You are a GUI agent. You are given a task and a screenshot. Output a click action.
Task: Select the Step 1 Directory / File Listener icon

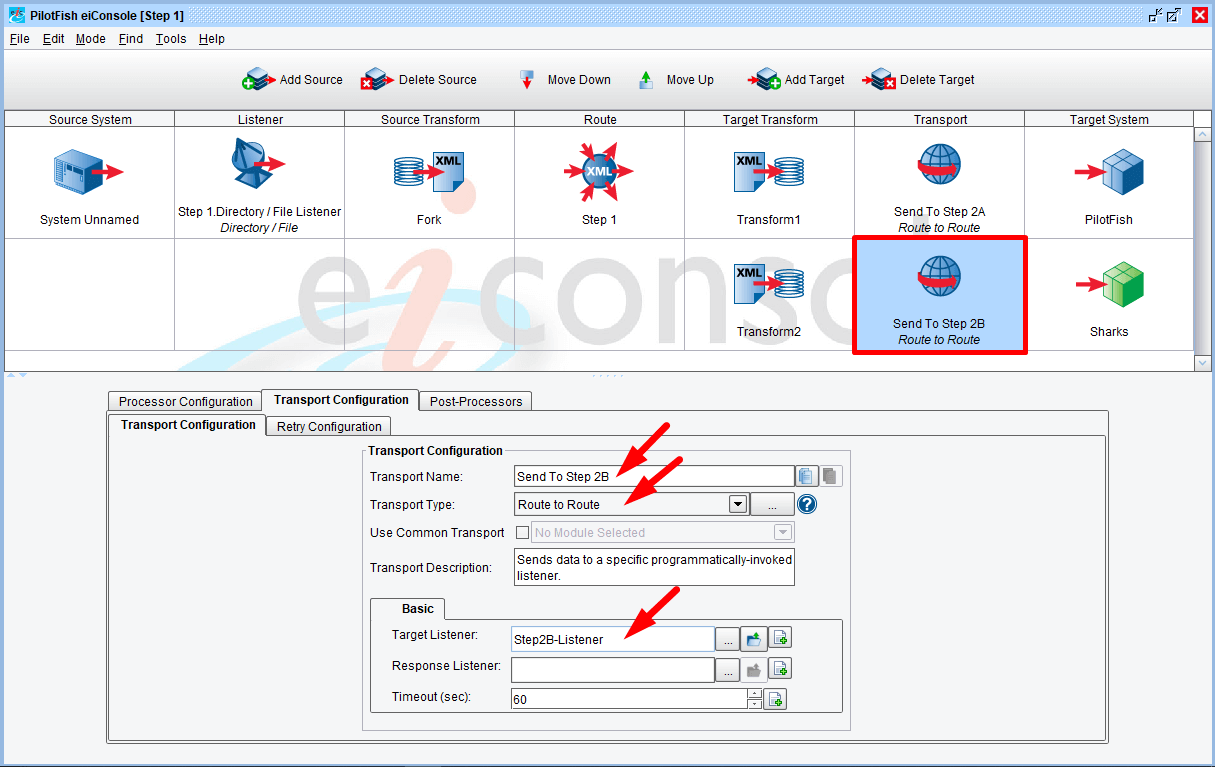(x=258, y=163)
